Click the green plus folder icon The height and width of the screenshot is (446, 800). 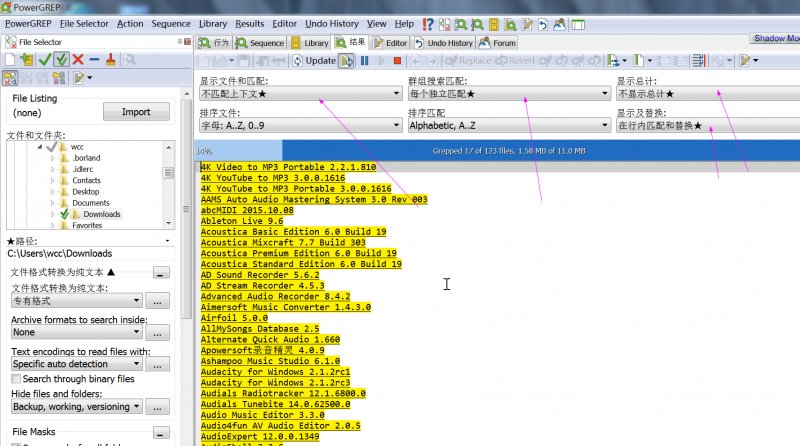pyautogui.click(x=27, y=60)
